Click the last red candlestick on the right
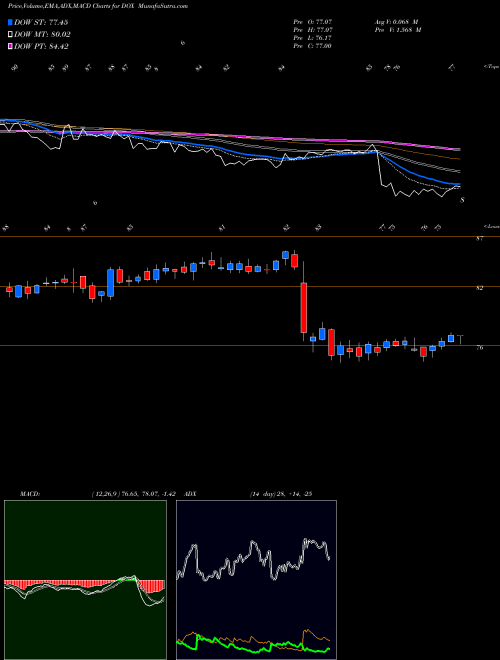The width and height of the screenshot is (500, 660). [460, 335]
